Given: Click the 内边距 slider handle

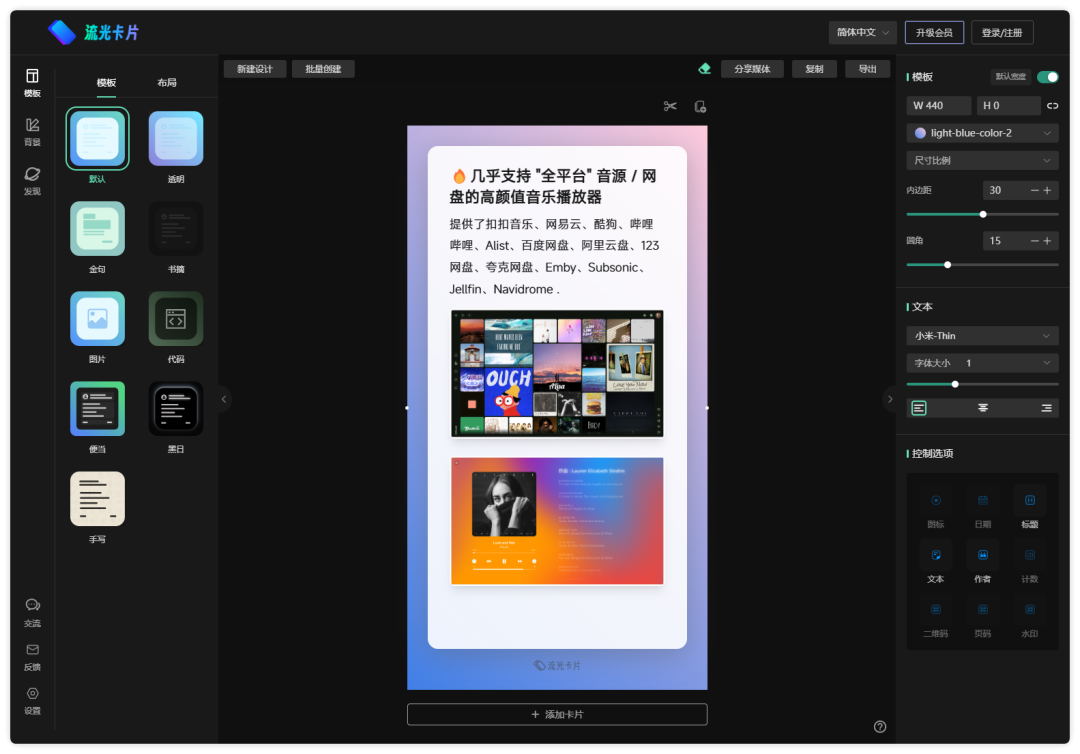Looking at the screenshot, I should point(983,214).
